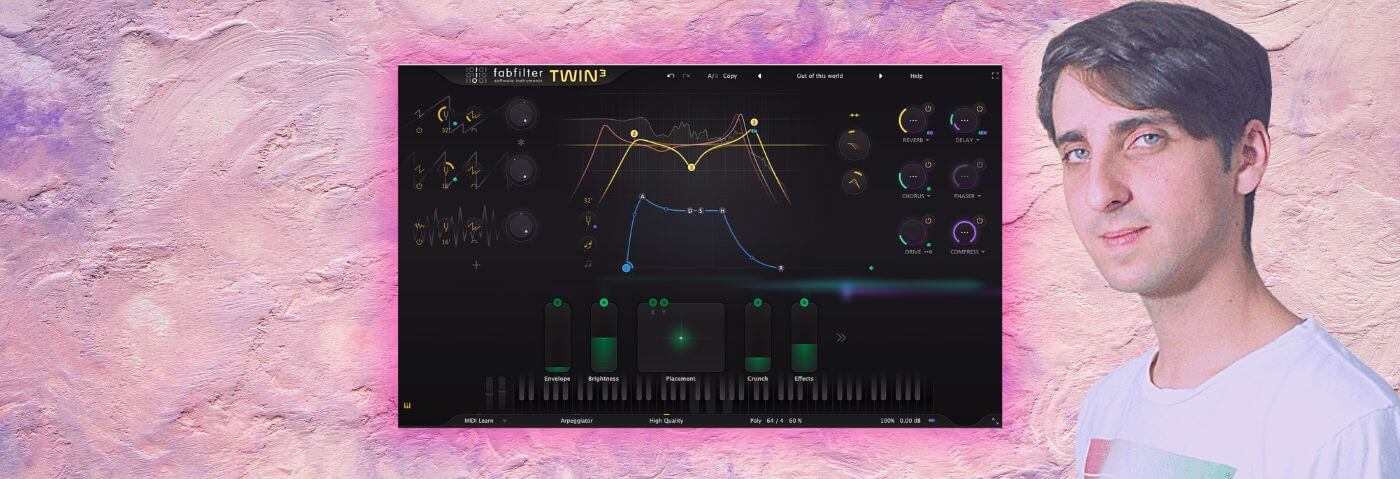The width and height of the screenshot is (1400, 479).
Task: Go to the next preset arrow
Action: click(x=881, y=76)
